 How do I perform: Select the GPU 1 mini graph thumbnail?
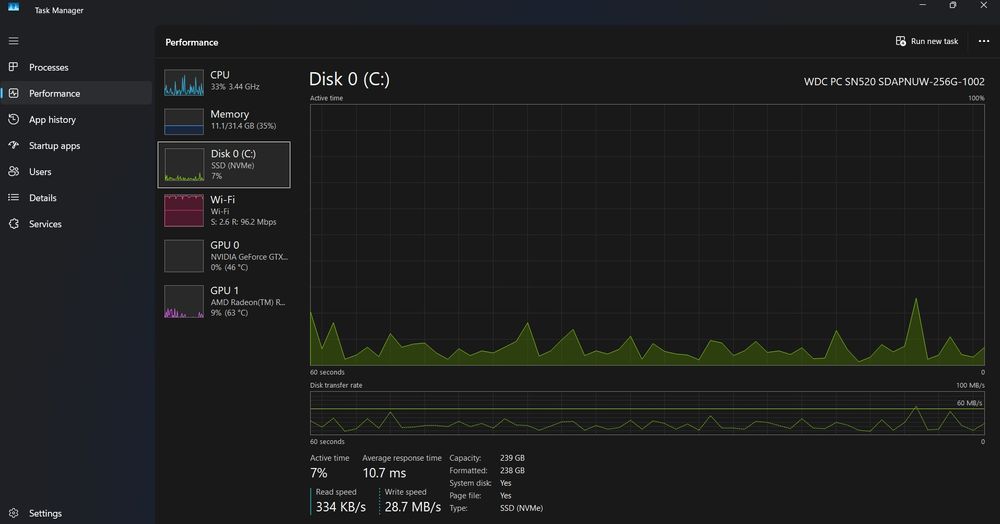point(184,302)
